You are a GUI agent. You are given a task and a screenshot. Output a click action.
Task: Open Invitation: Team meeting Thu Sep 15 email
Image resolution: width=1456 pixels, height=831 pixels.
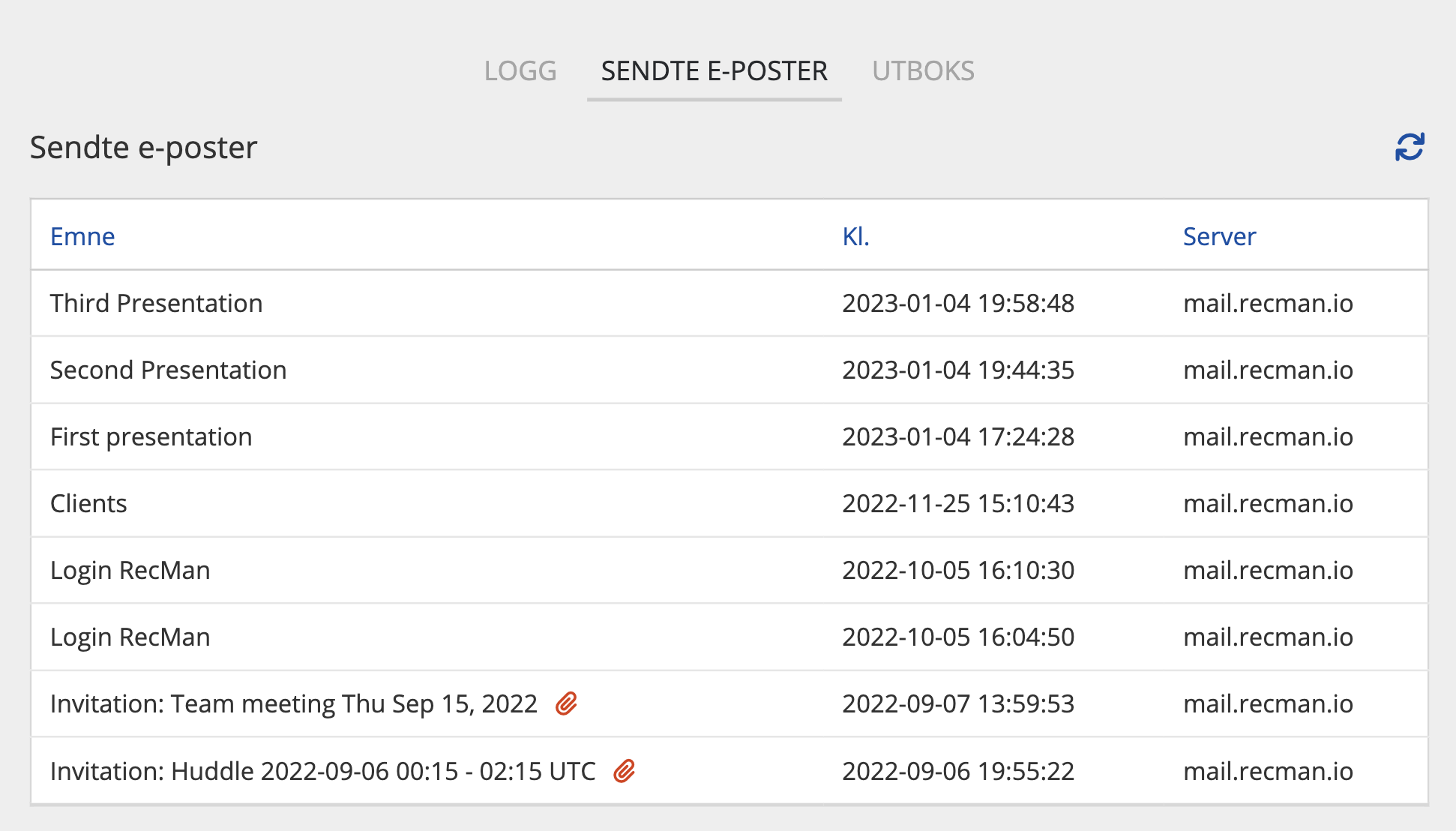293,703
